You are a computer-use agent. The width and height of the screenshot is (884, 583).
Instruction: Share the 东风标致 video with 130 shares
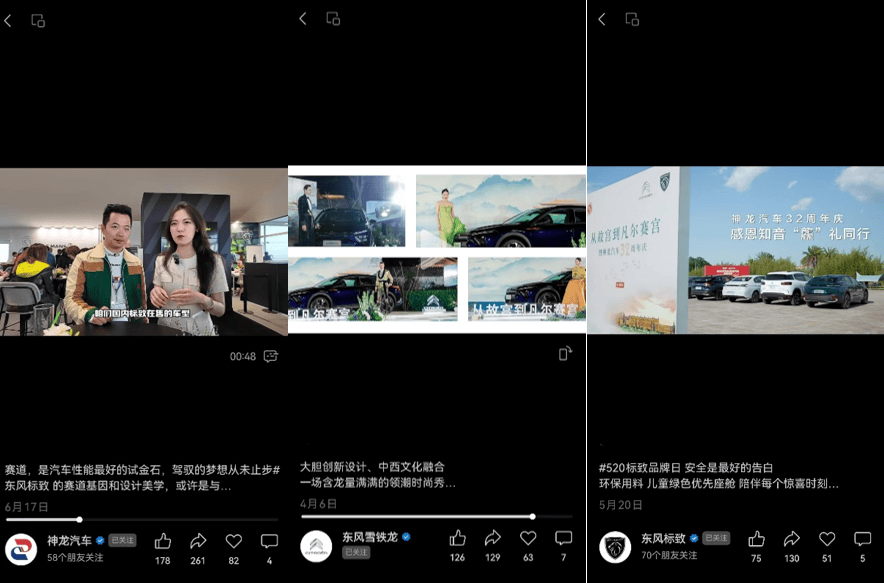pyautogui.click(x=792, y=539)
